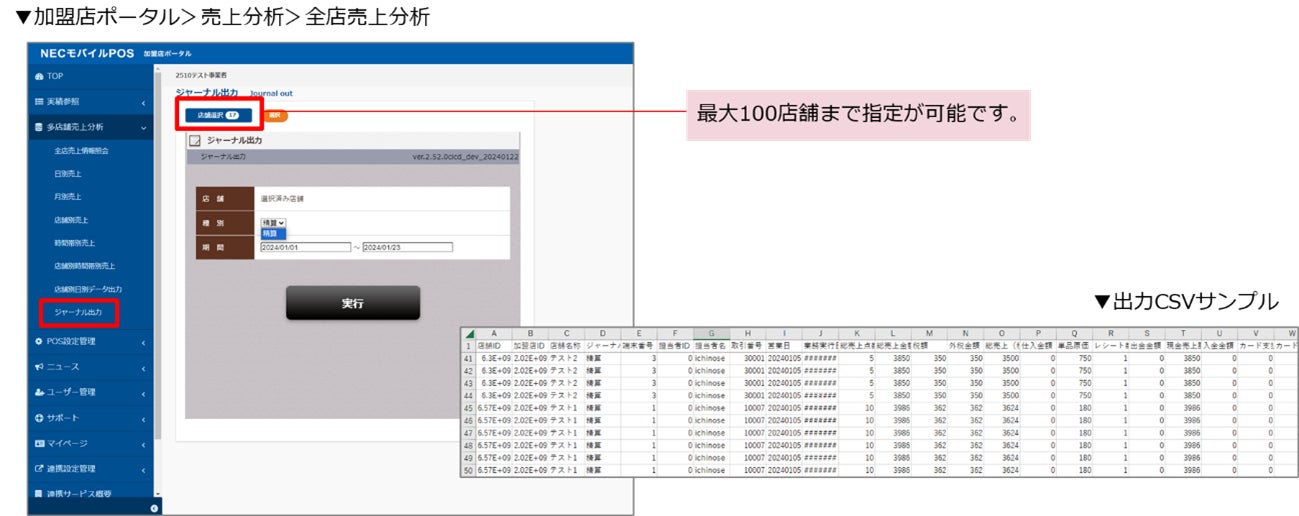This screenshot has height=516, width=1299.
Task: Click the 単品原価 header cell
Action: click(x=1074, y=345)
